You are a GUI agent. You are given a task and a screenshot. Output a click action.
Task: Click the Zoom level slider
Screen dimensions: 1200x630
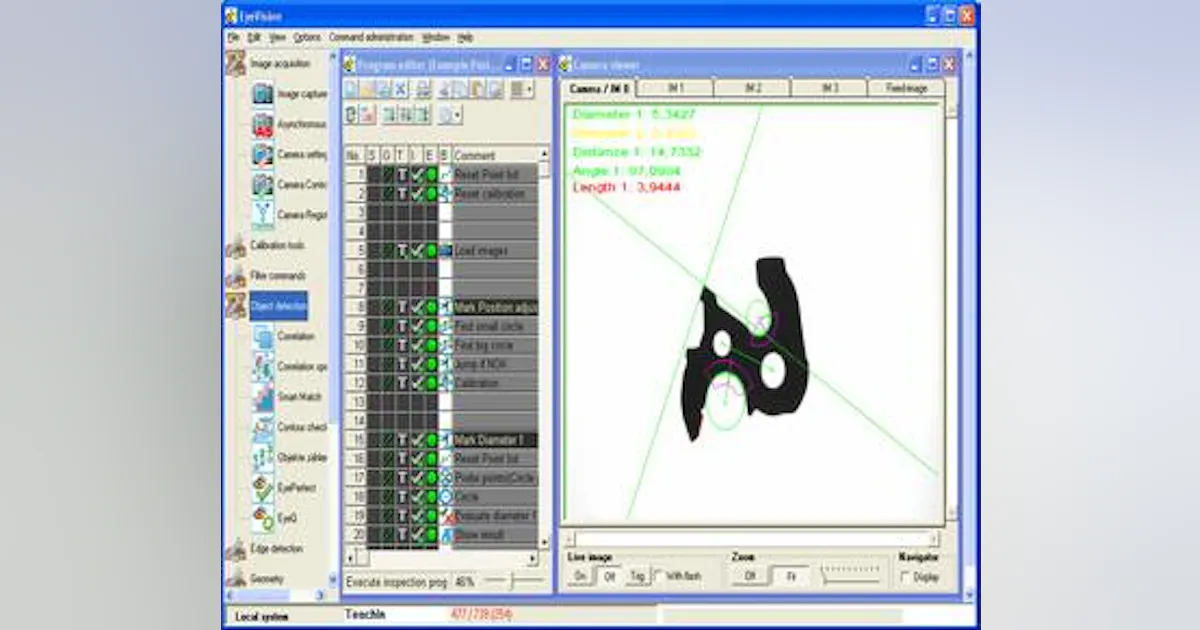(x=850, y=575)
